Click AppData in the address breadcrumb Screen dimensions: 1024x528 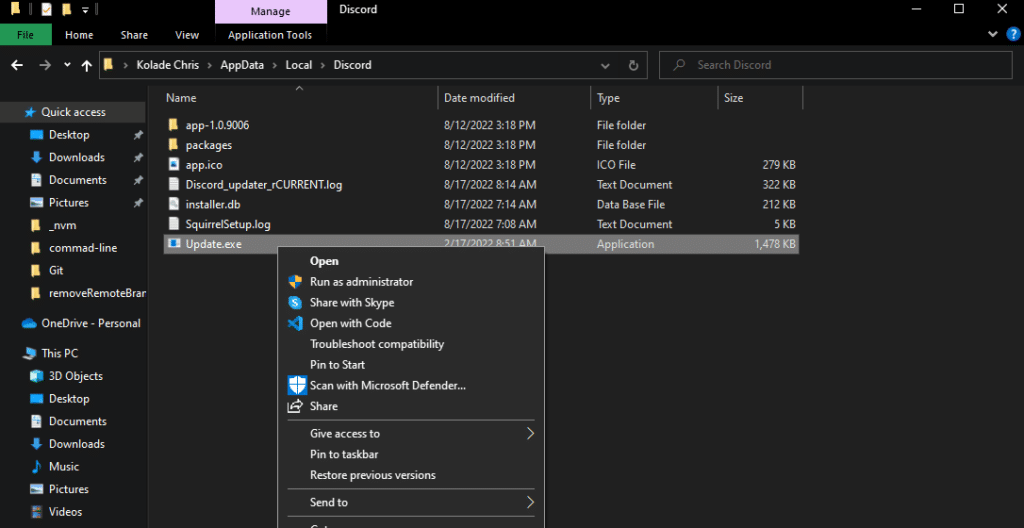pos(242,65)
